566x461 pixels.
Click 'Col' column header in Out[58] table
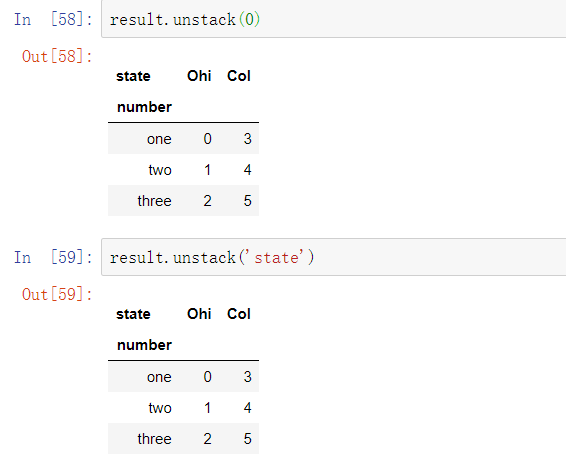pos(239,76)
